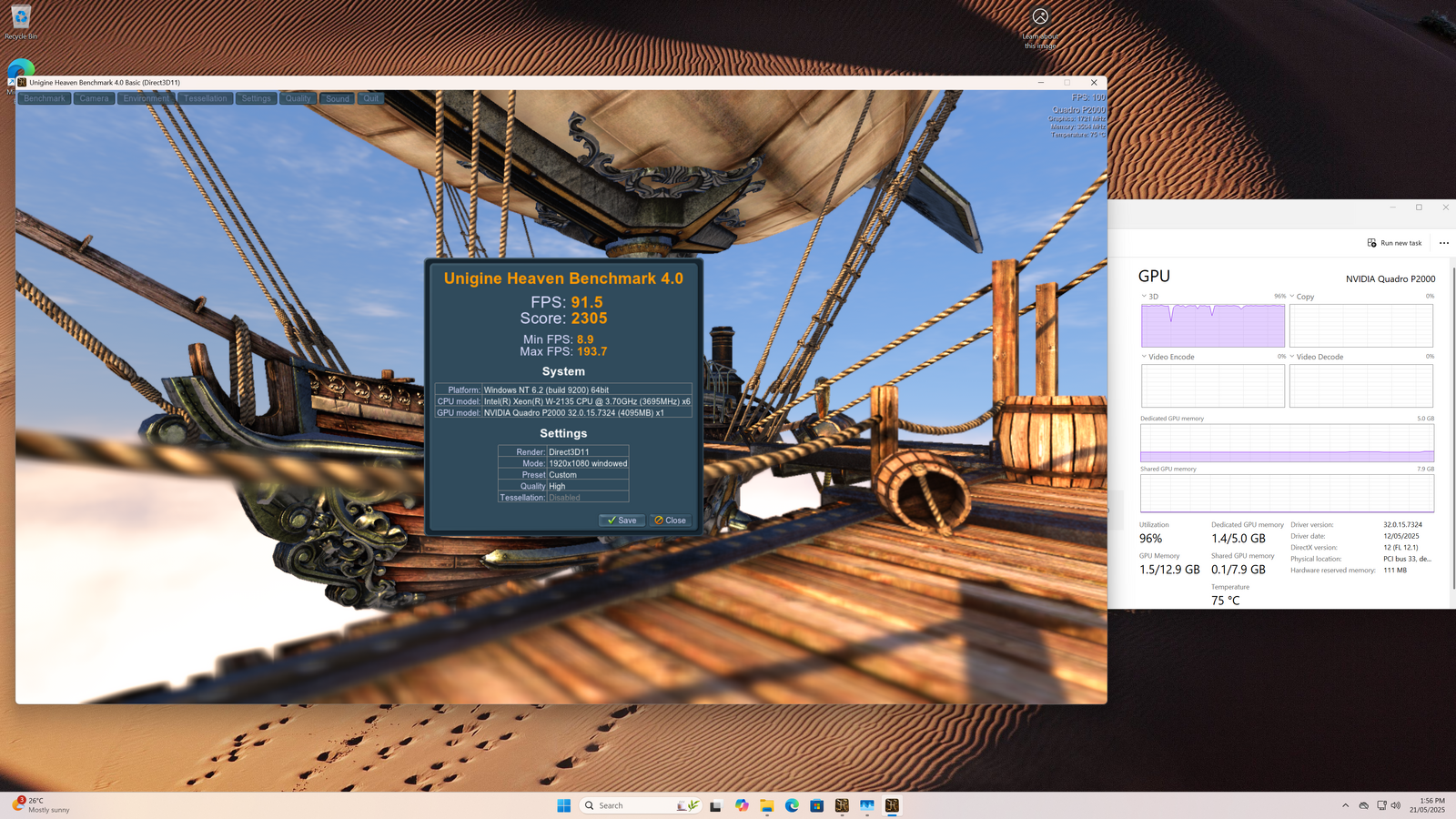The width and height of the screenshot is (1456, 819).
Task: Click the Tessellation value Disabled
Action: pos(564,498)
